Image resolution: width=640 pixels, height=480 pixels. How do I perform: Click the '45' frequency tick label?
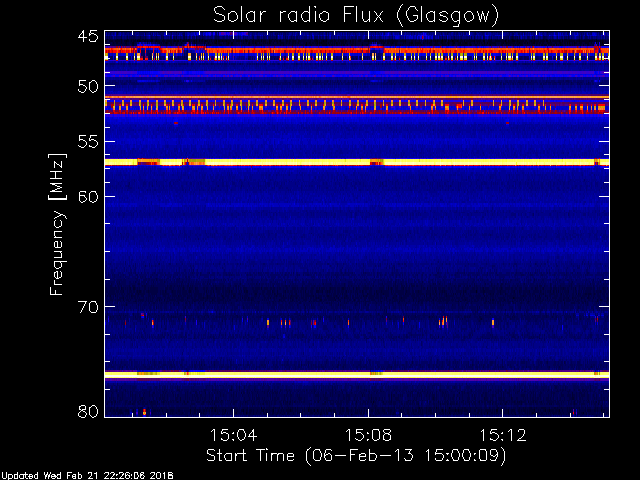point(88,37)
